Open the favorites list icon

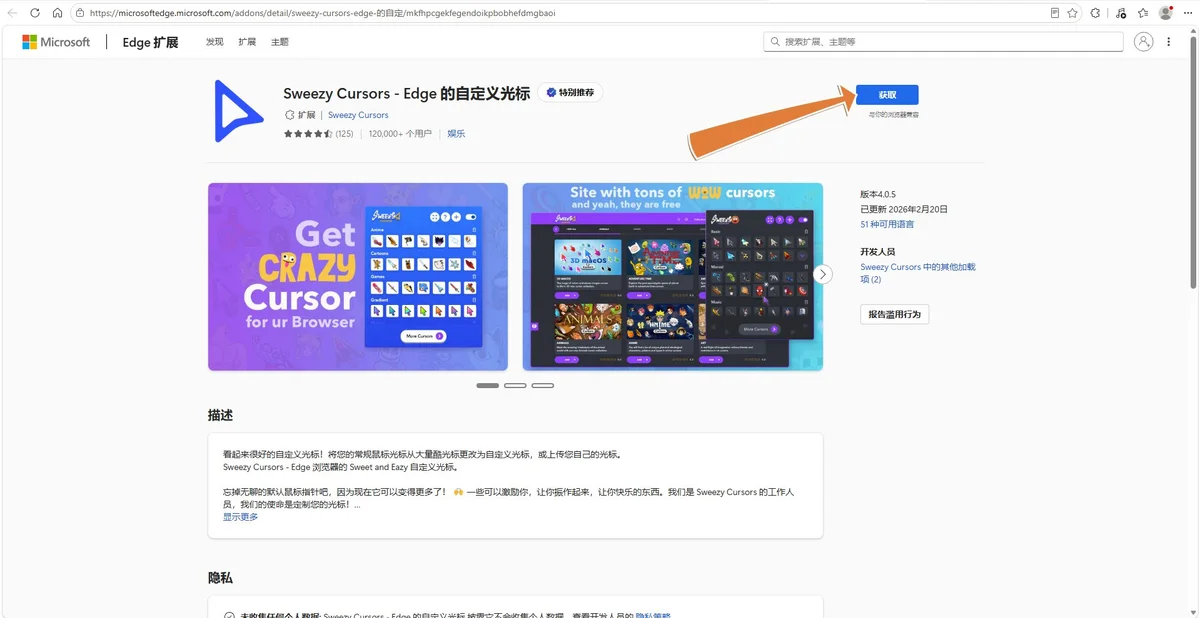click(1142, 13)
